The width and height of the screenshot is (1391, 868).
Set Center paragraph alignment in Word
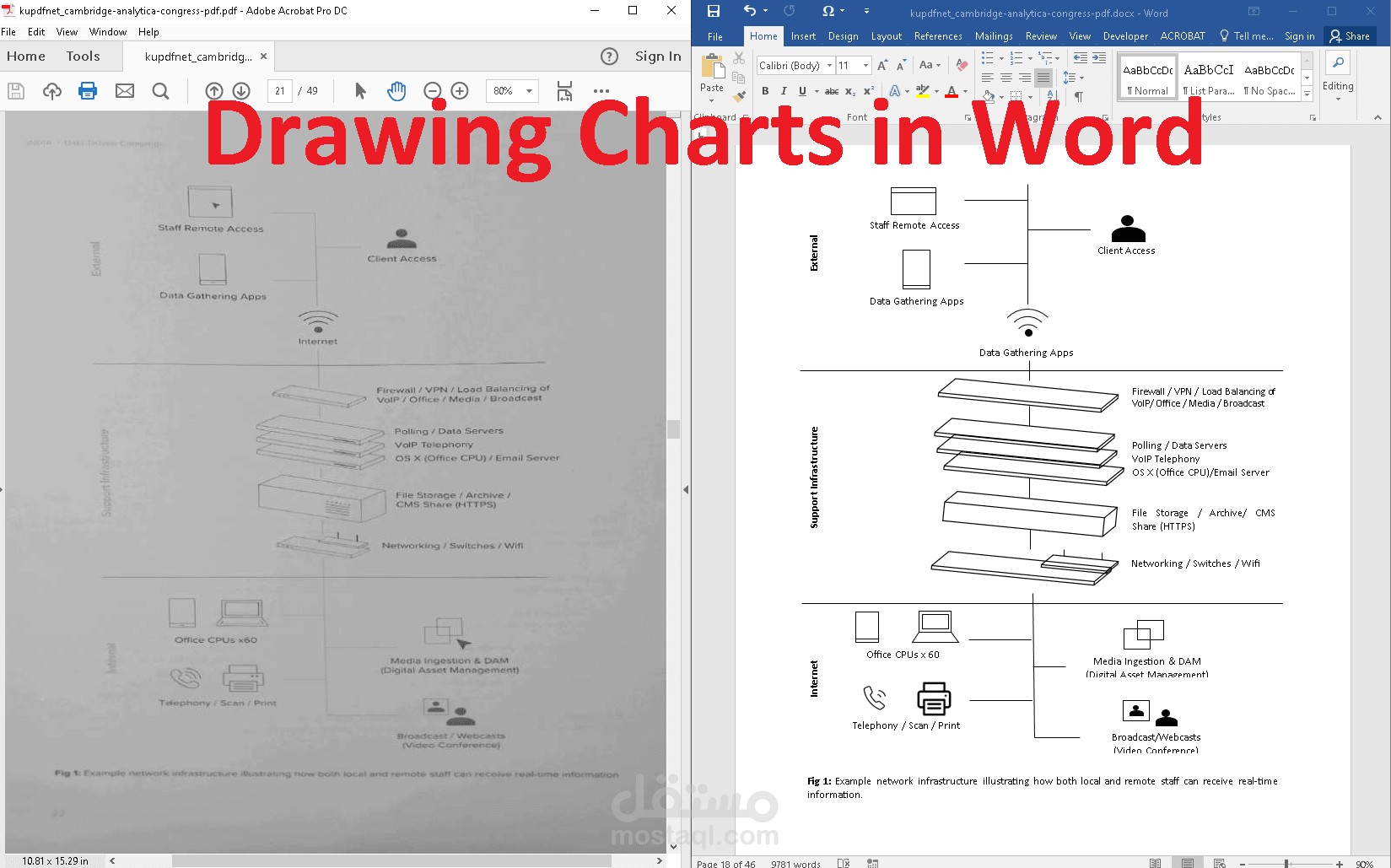pos(1006,78)
